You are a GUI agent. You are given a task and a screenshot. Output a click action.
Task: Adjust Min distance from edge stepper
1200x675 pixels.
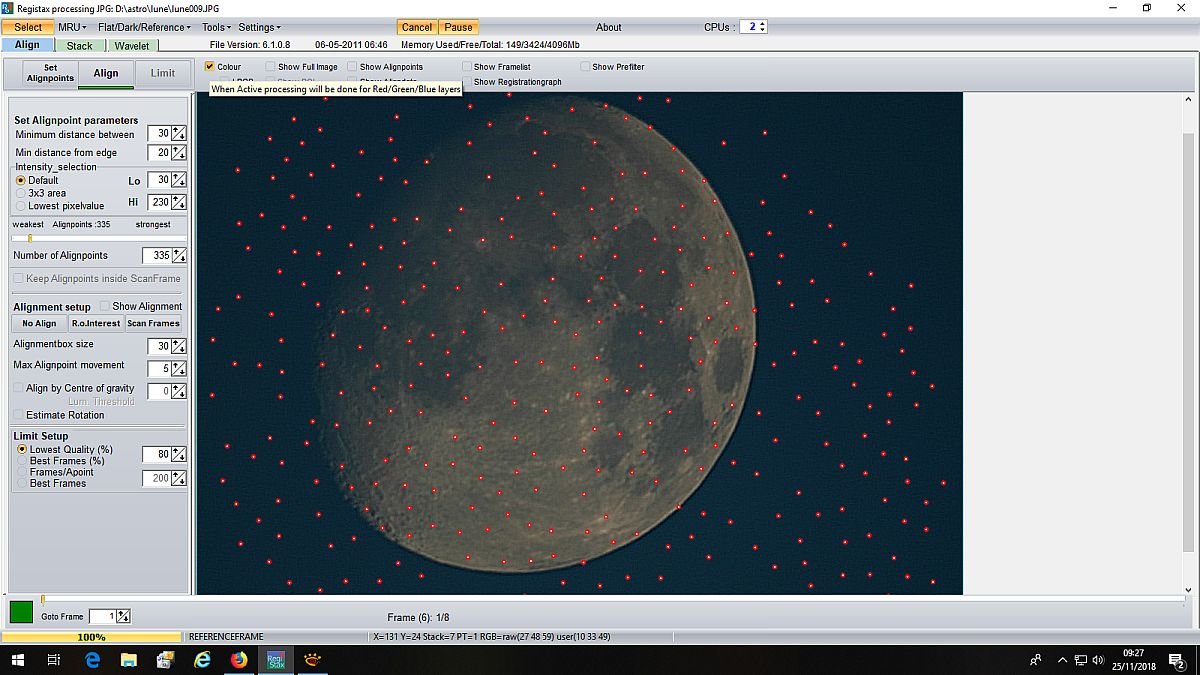tap(179, 153)
